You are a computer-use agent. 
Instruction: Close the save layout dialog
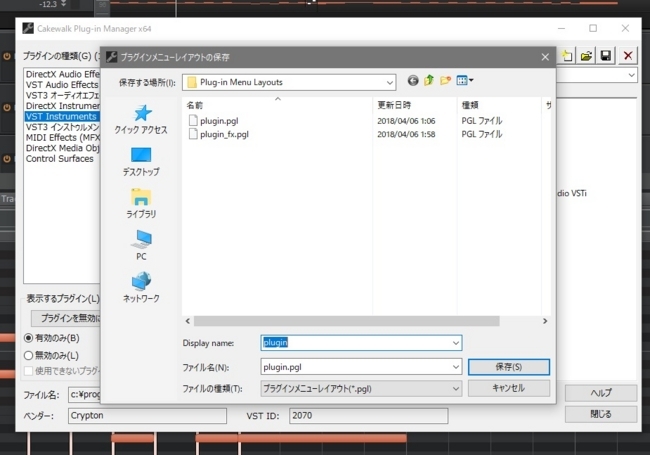coord(545,57)
